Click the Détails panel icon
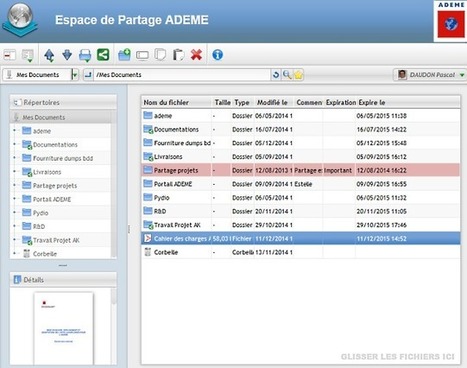 pyautogui.click(x=17, y=280)
